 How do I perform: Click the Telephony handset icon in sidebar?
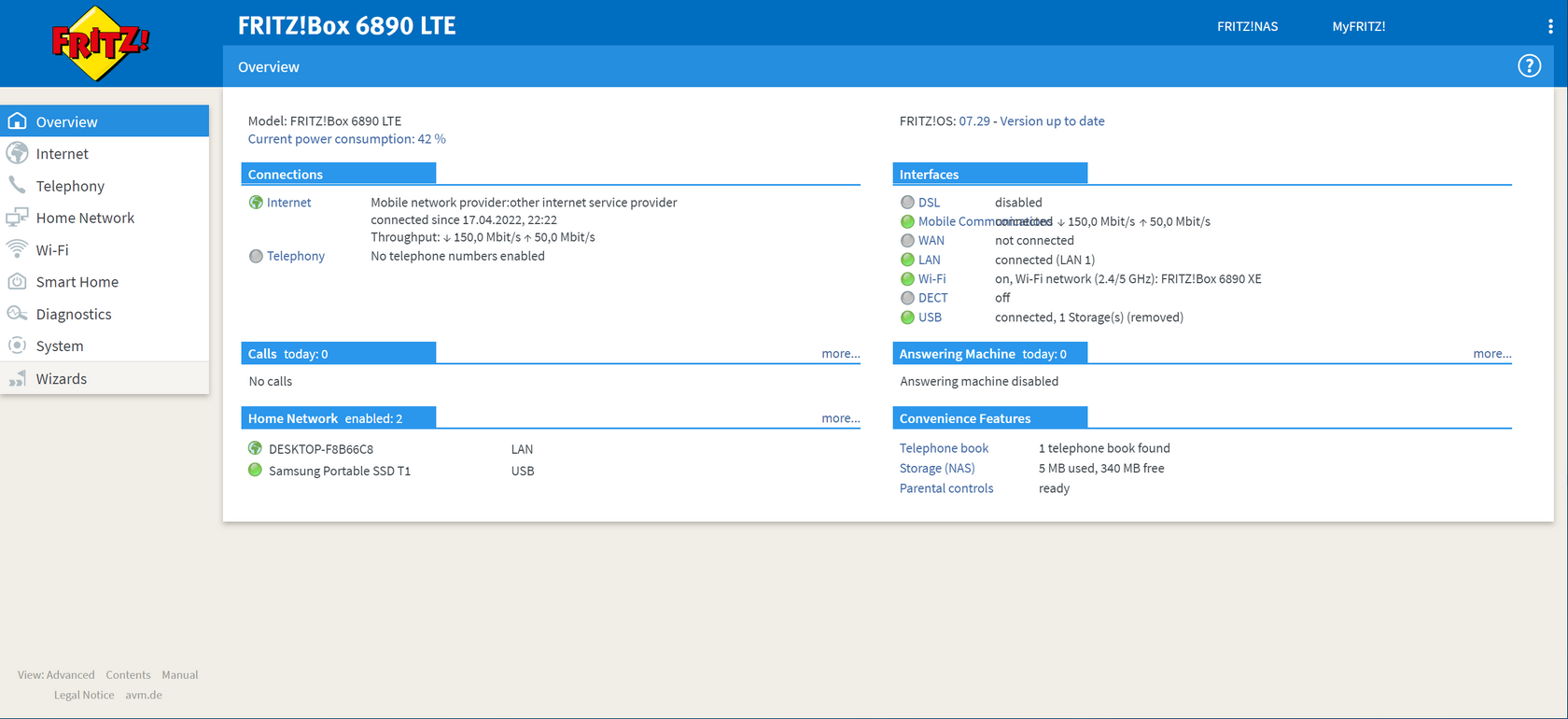tap(17, 185)
